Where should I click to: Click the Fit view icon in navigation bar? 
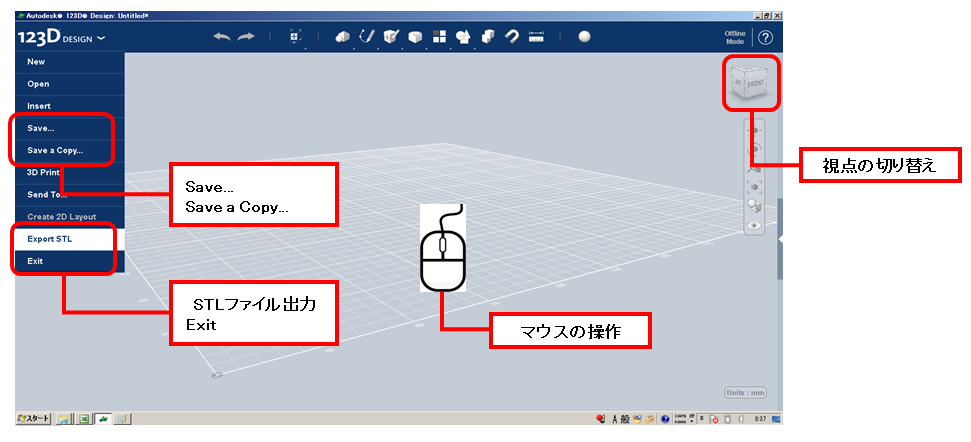click(x=756, y=187)
